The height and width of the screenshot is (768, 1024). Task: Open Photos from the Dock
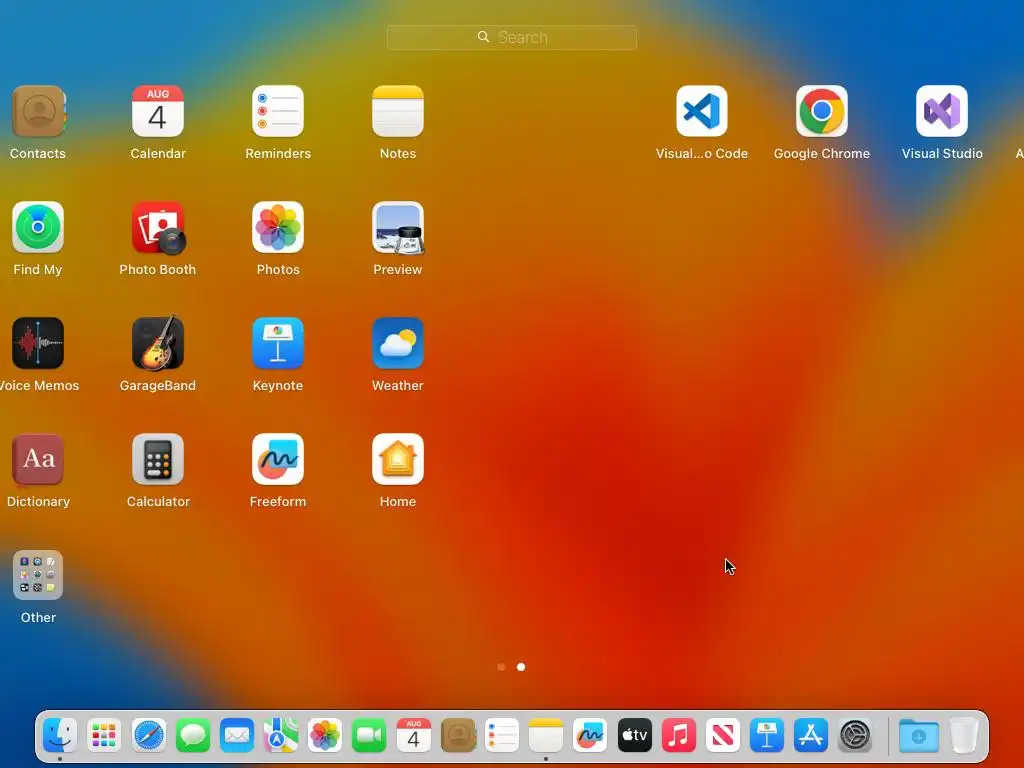[325, 736]
